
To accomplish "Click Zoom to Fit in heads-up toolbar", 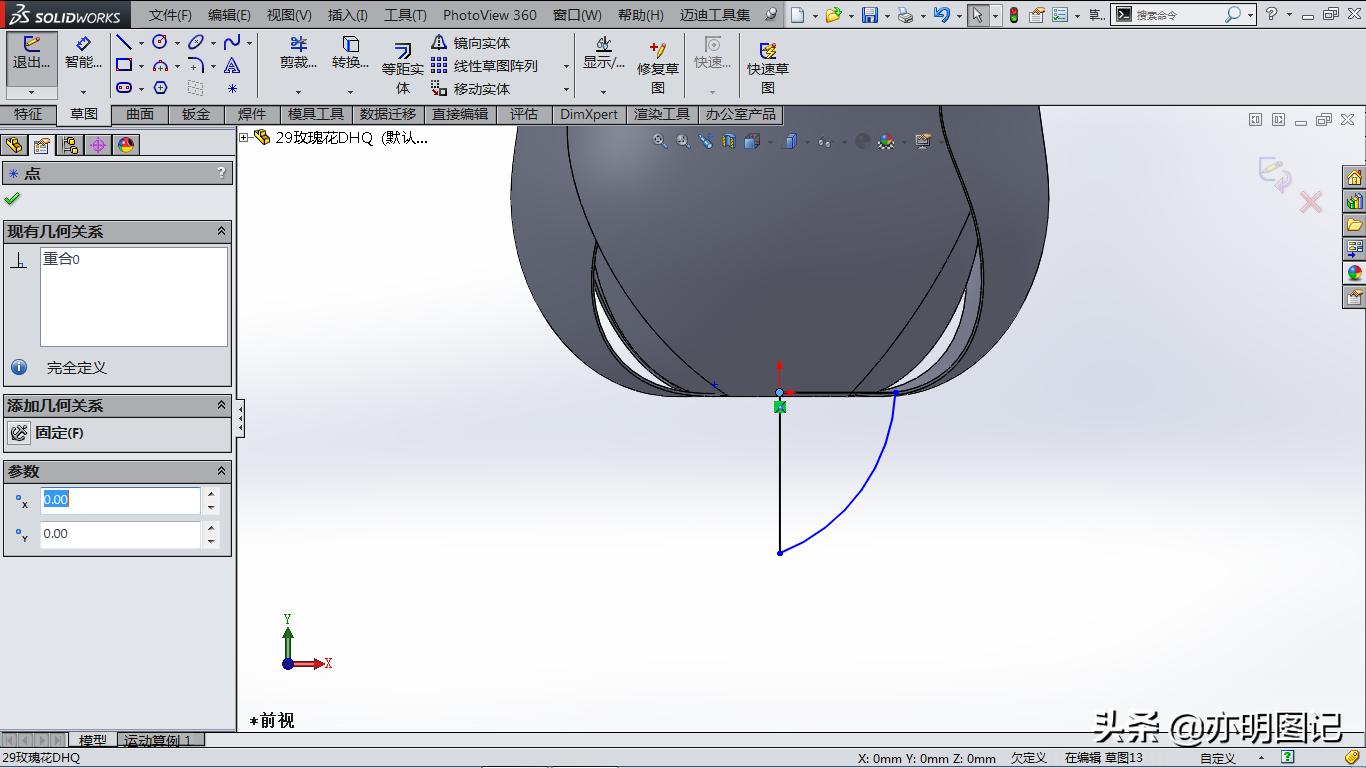I will coord(659,141).
